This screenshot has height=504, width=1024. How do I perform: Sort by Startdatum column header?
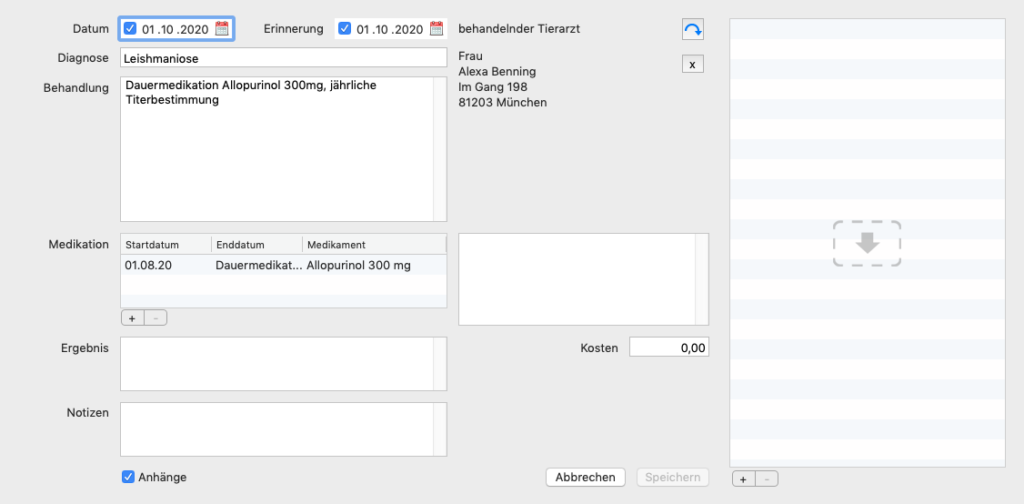tap(166, 245)
